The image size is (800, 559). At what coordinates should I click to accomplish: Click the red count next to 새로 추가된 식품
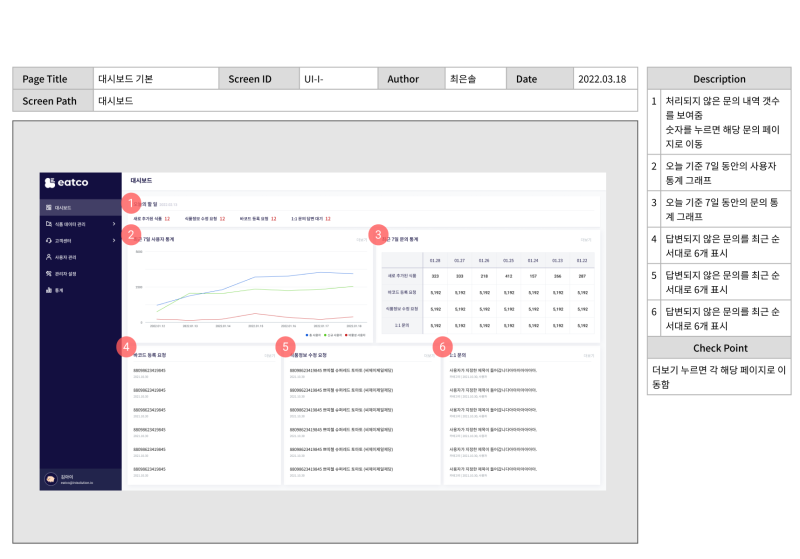(x=167, y=218)
